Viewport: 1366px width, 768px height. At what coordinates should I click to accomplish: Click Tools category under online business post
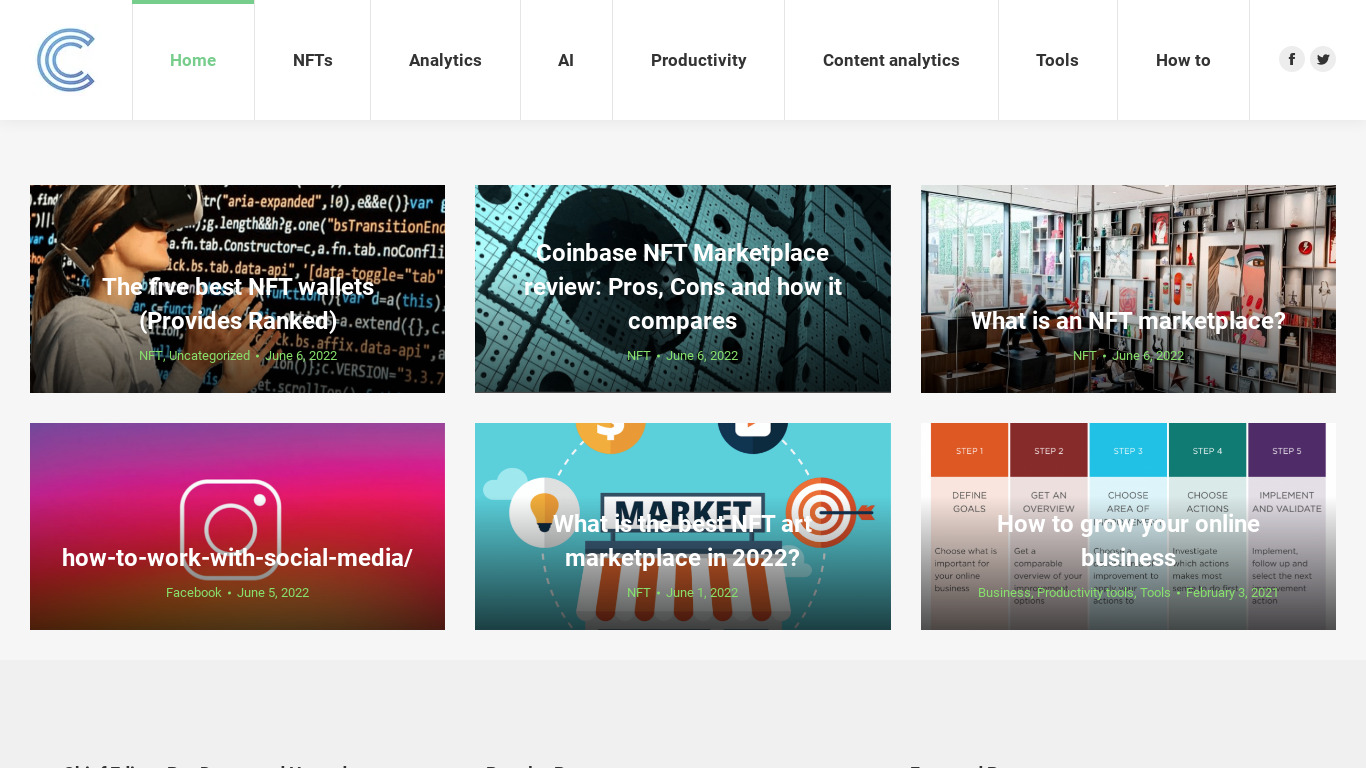1155,593
